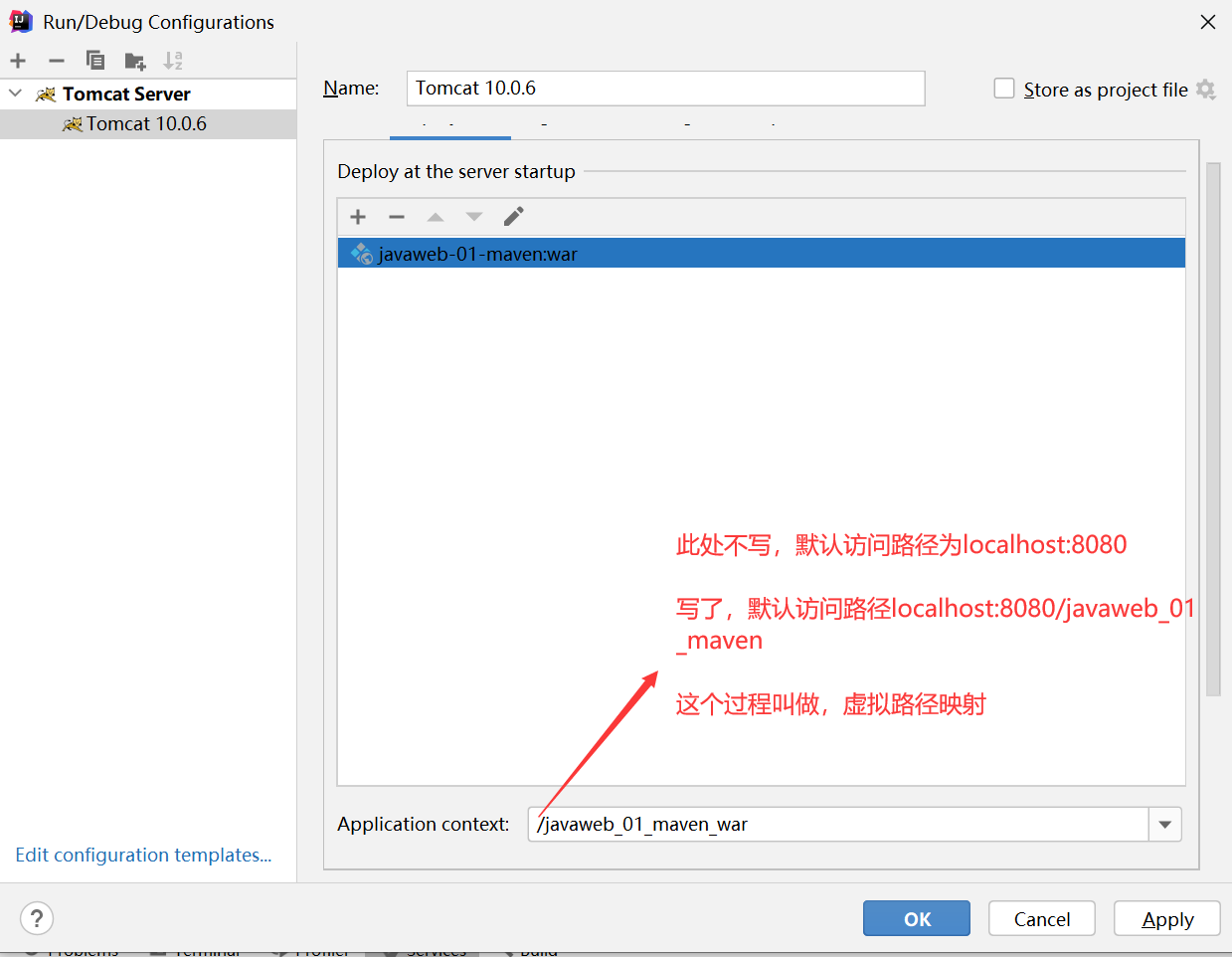Screen dimensions: 1232x957
Task: Click the IntelliJ logo in the title bar
Action: click(21, 21)
